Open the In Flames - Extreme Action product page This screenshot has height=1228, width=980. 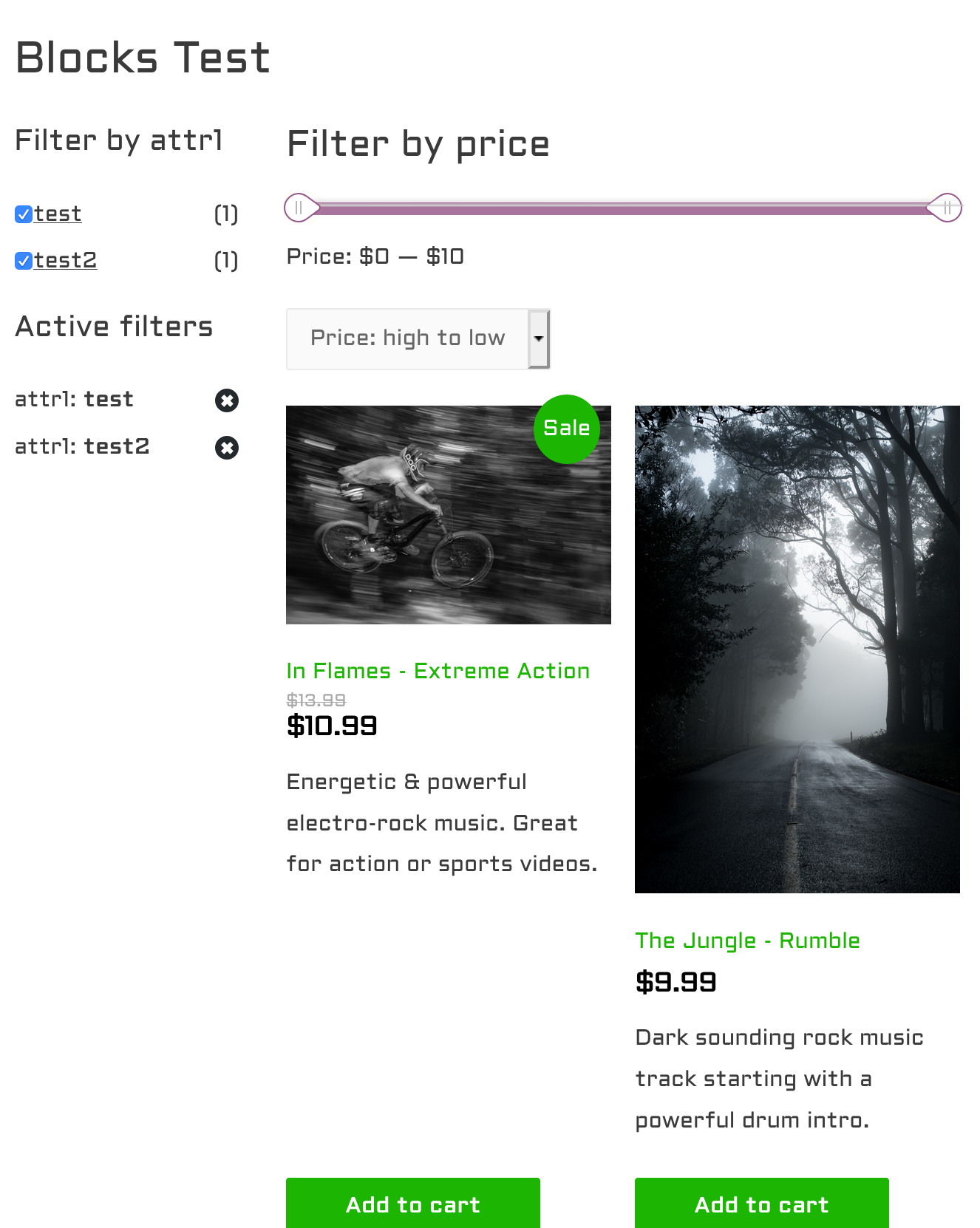438,671
